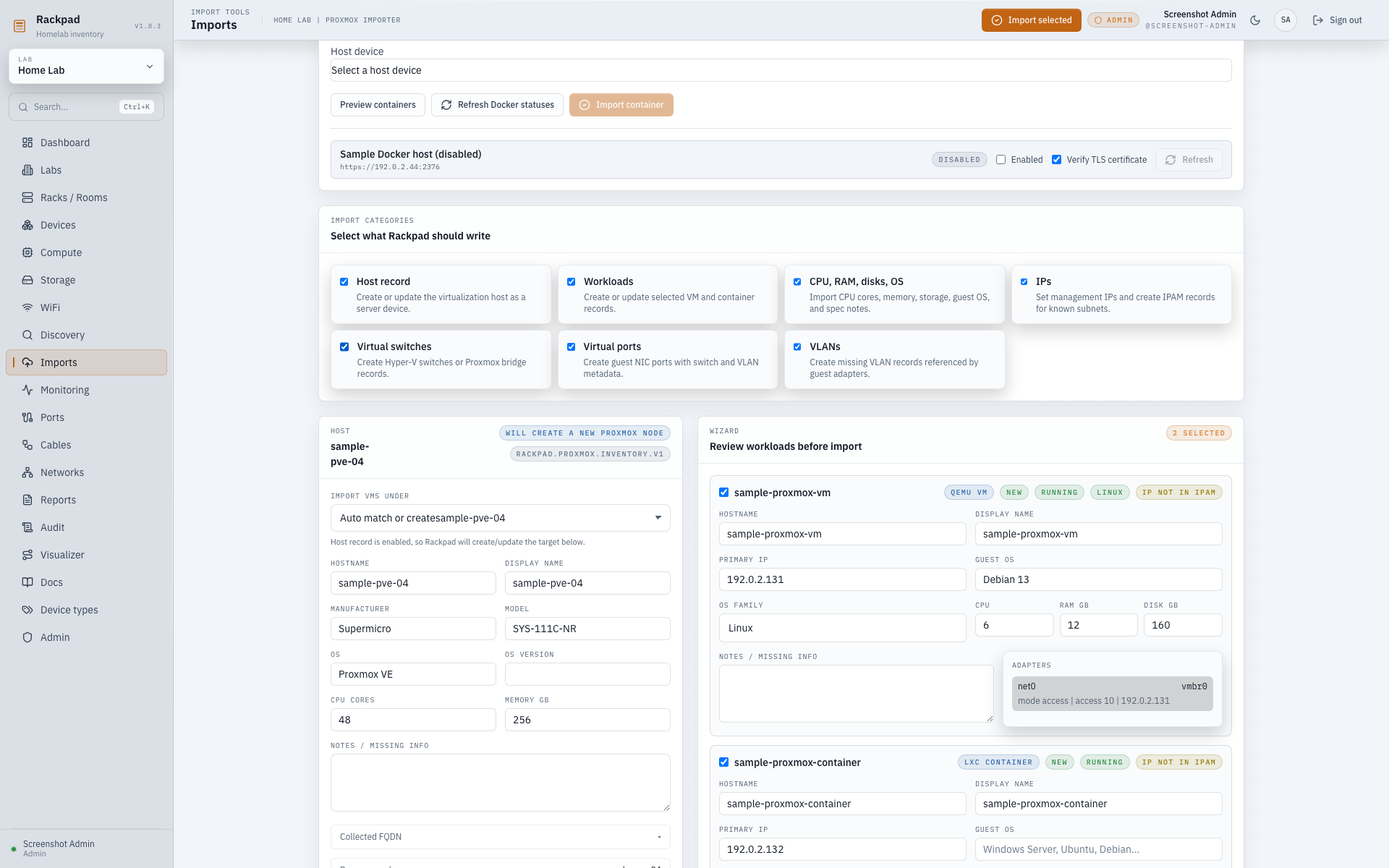Click Preview containers button
The height and width of the screenshot is (868, 1389).
378,105
